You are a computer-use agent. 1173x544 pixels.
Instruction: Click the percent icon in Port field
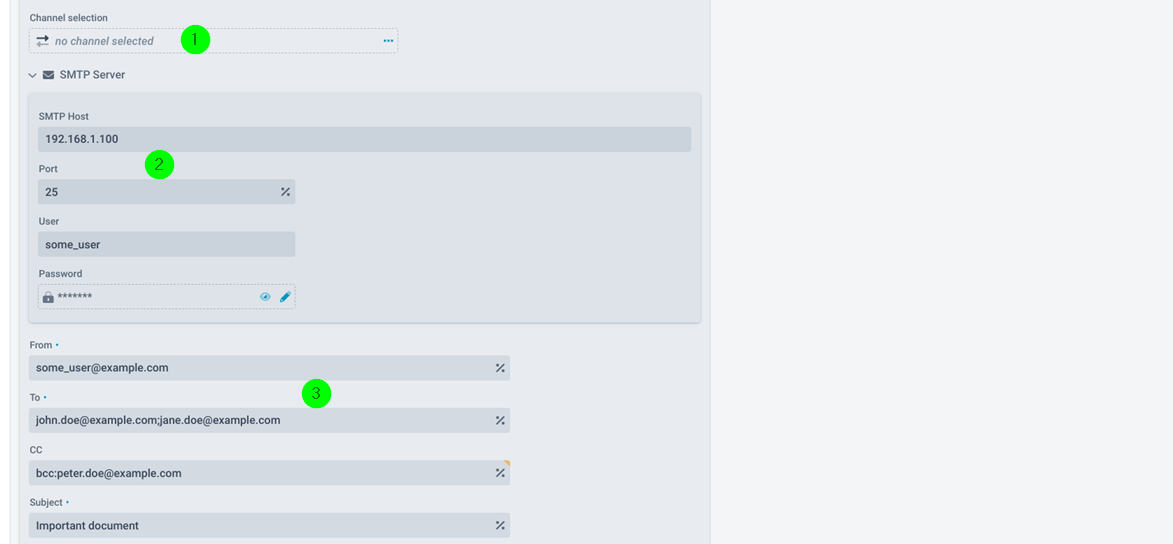[x=285, y=192]
